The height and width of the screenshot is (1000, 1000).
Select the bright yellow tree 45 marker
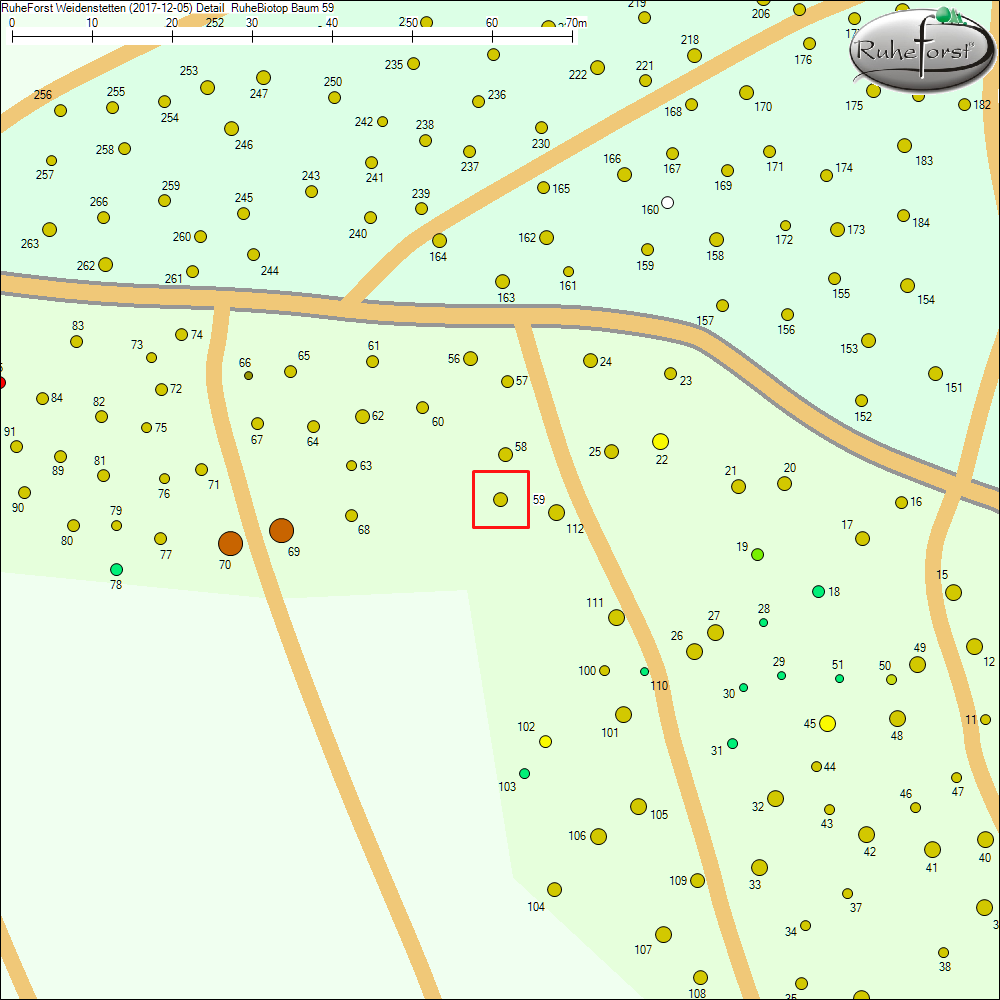827,723
